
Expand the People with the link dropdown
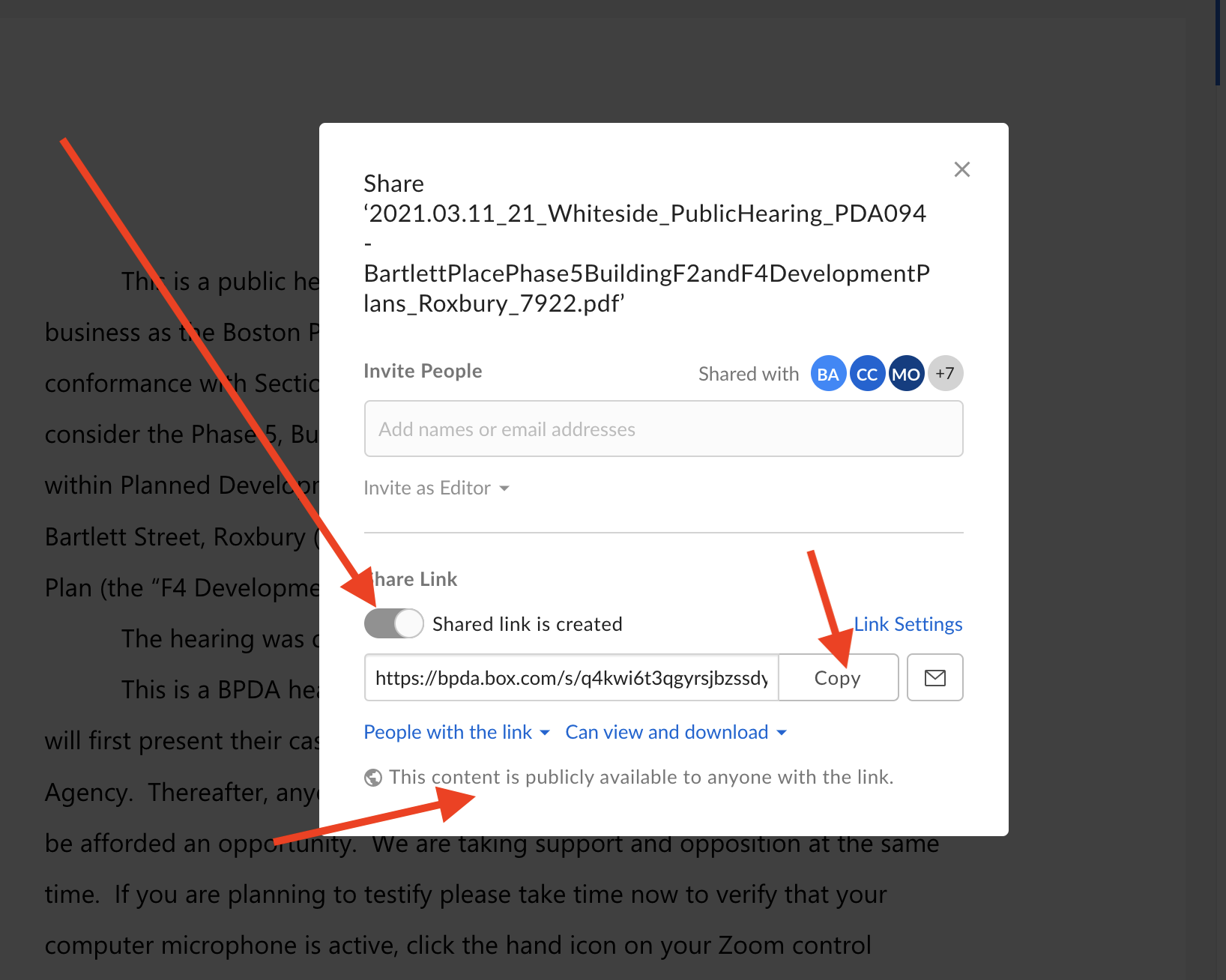[x=457, y=732]
